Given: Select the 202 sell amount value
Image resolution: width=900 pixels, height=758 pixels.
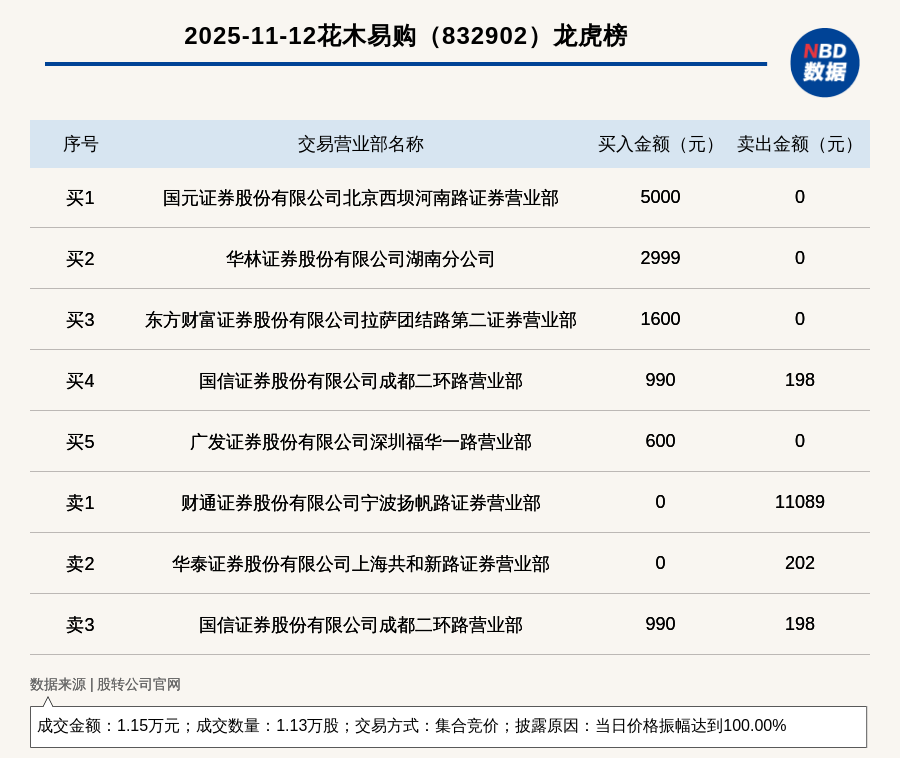Looking at the screenshot, I should click(799, 563).
